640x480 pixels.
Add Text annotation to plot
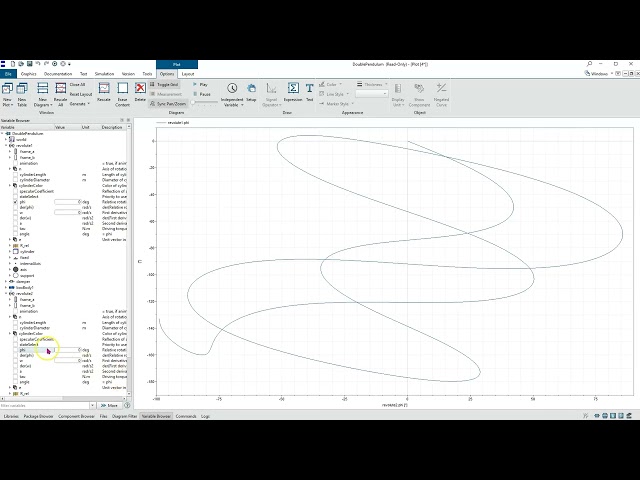point(309,92)
